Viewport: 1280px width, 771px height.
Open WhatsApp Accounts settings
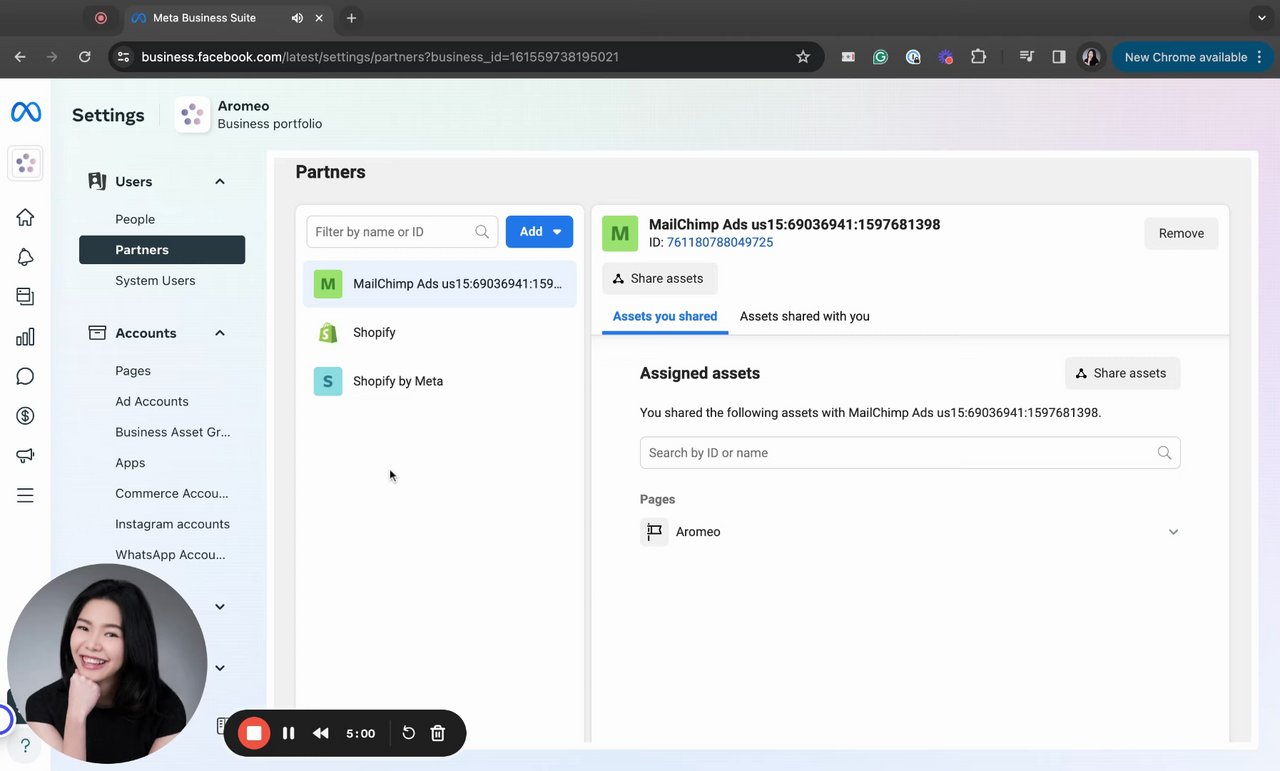tap(170, 555)
